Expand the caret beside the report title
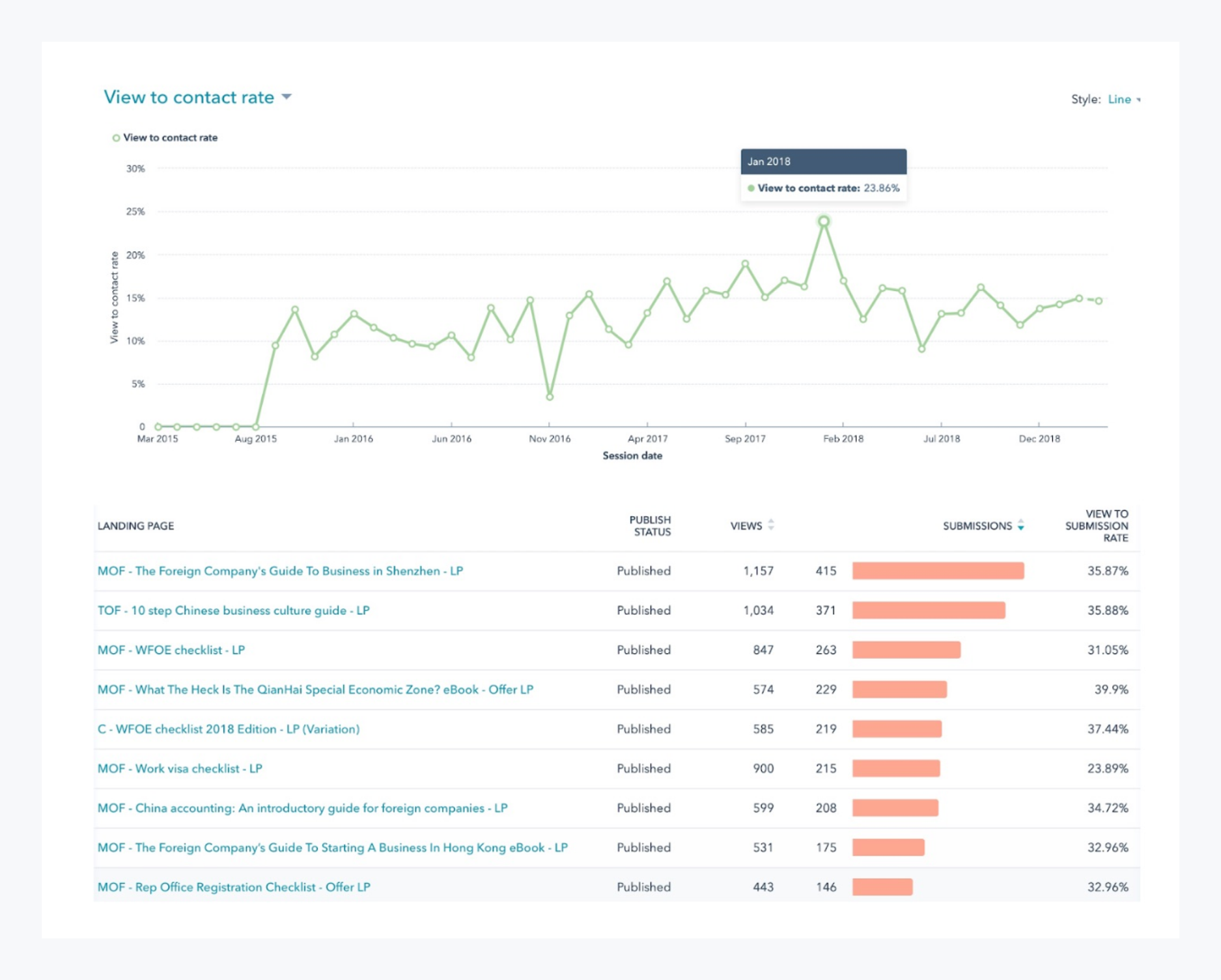Screen dimensions: 1221x980 point(285,97)
